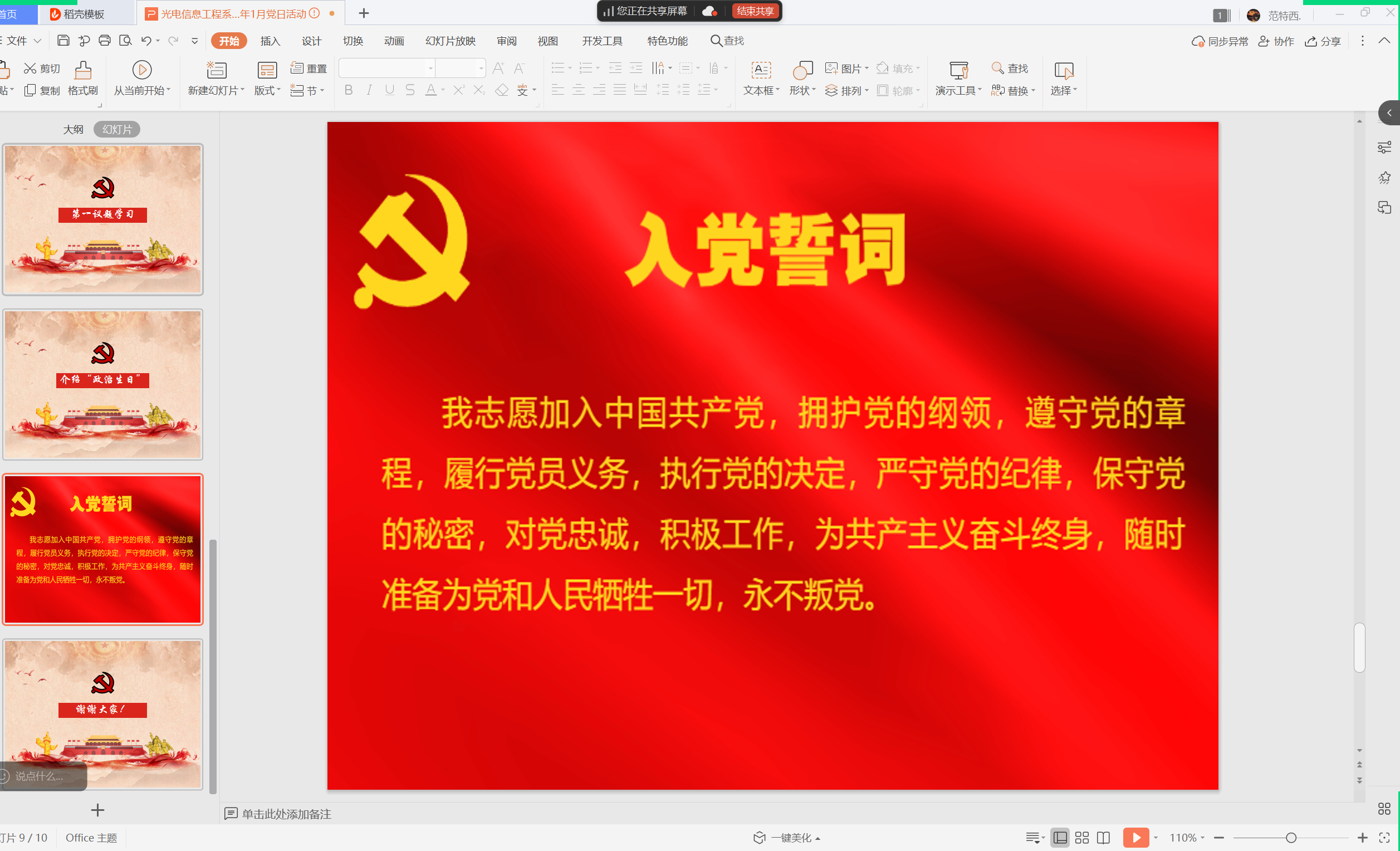The height and width of the screenshot is (851, 1400).
Task: Click the Redo arrow icon
Action: [x=173, y=40]
